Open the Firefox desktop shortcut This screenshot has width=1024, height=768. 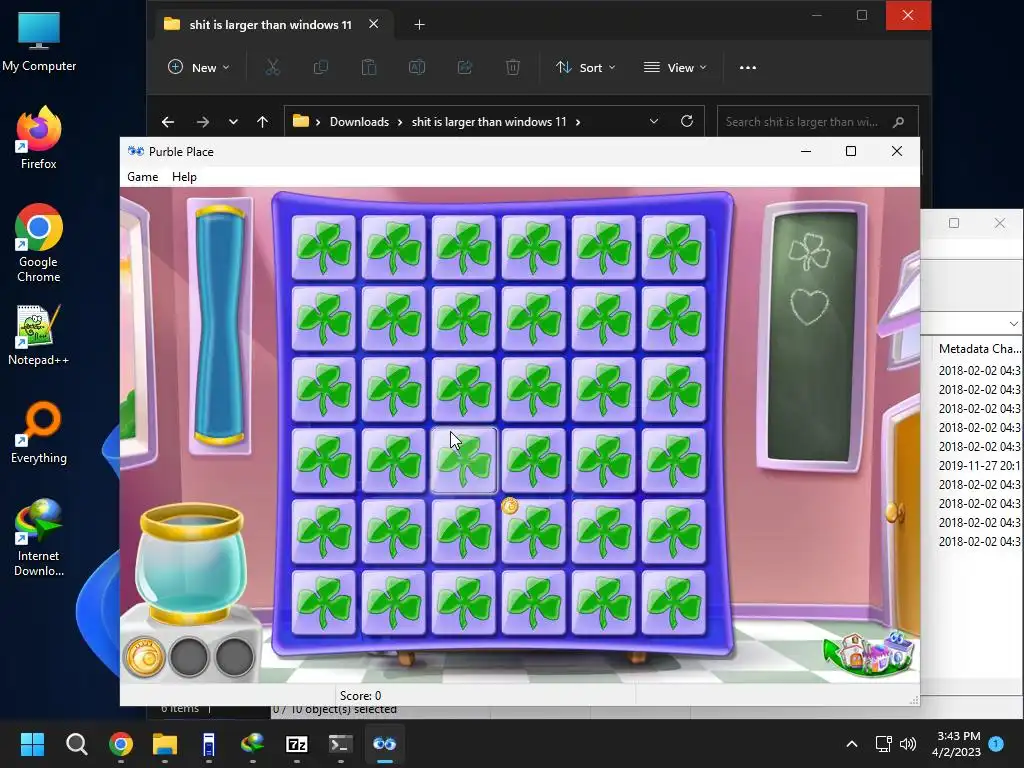pos(39,138)
